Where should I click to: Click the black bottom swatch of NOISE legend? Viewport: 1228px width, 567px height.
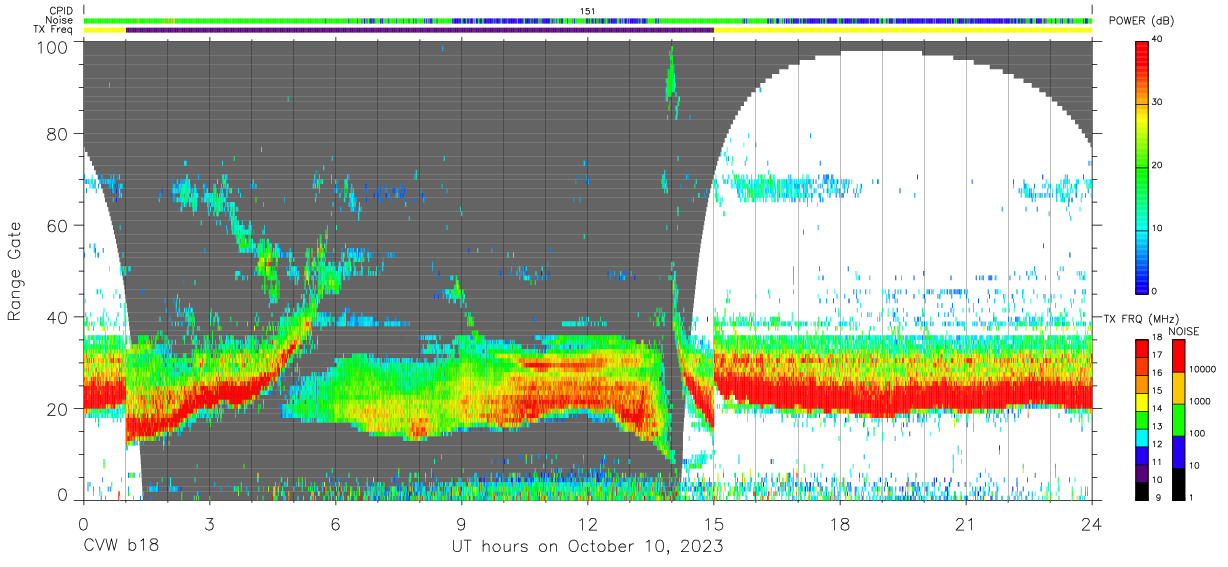click(1178, 482)
